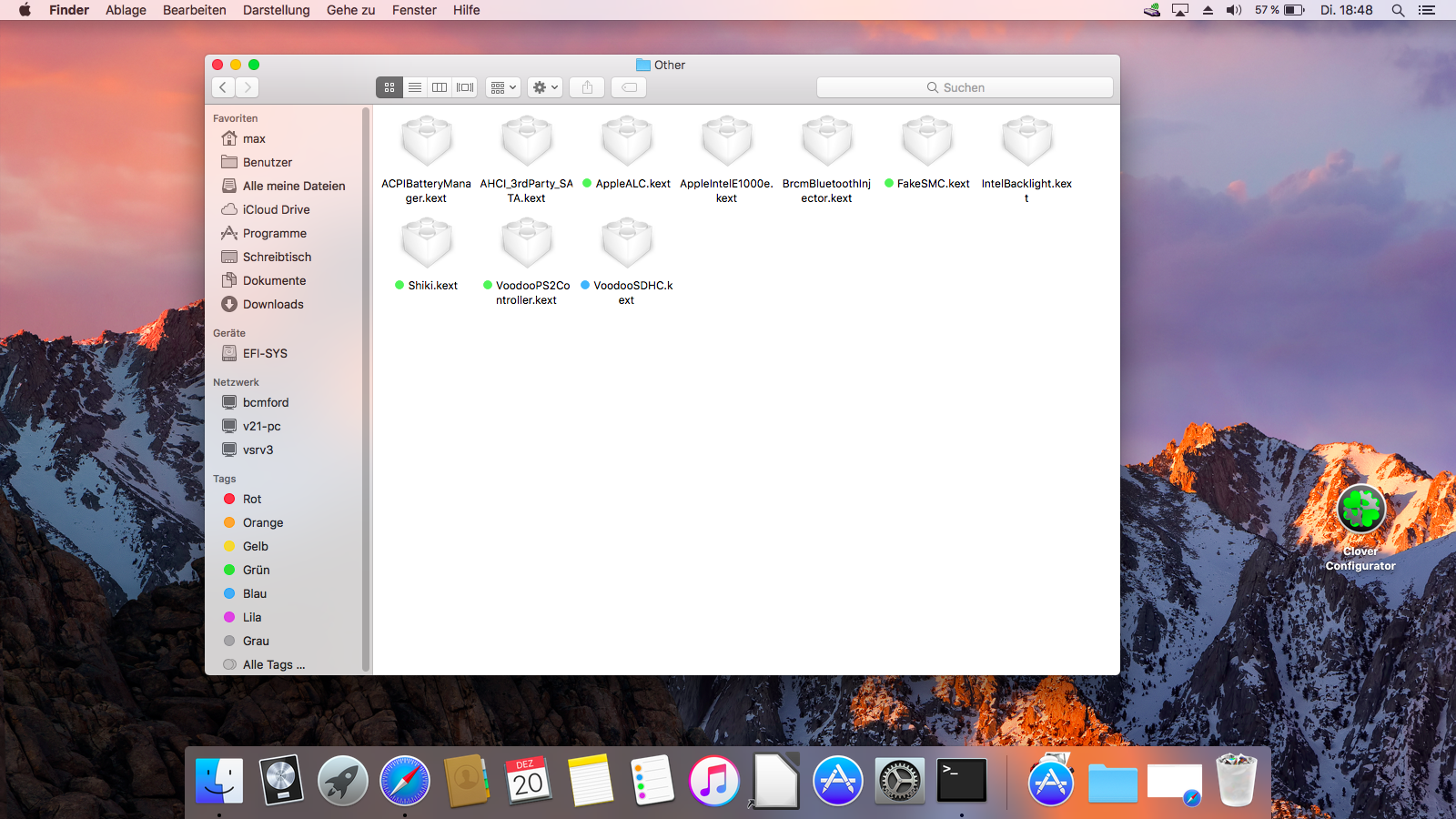Open the Notes app in the Dock
The image size is (1456, 819).
(x=591, y=781)
